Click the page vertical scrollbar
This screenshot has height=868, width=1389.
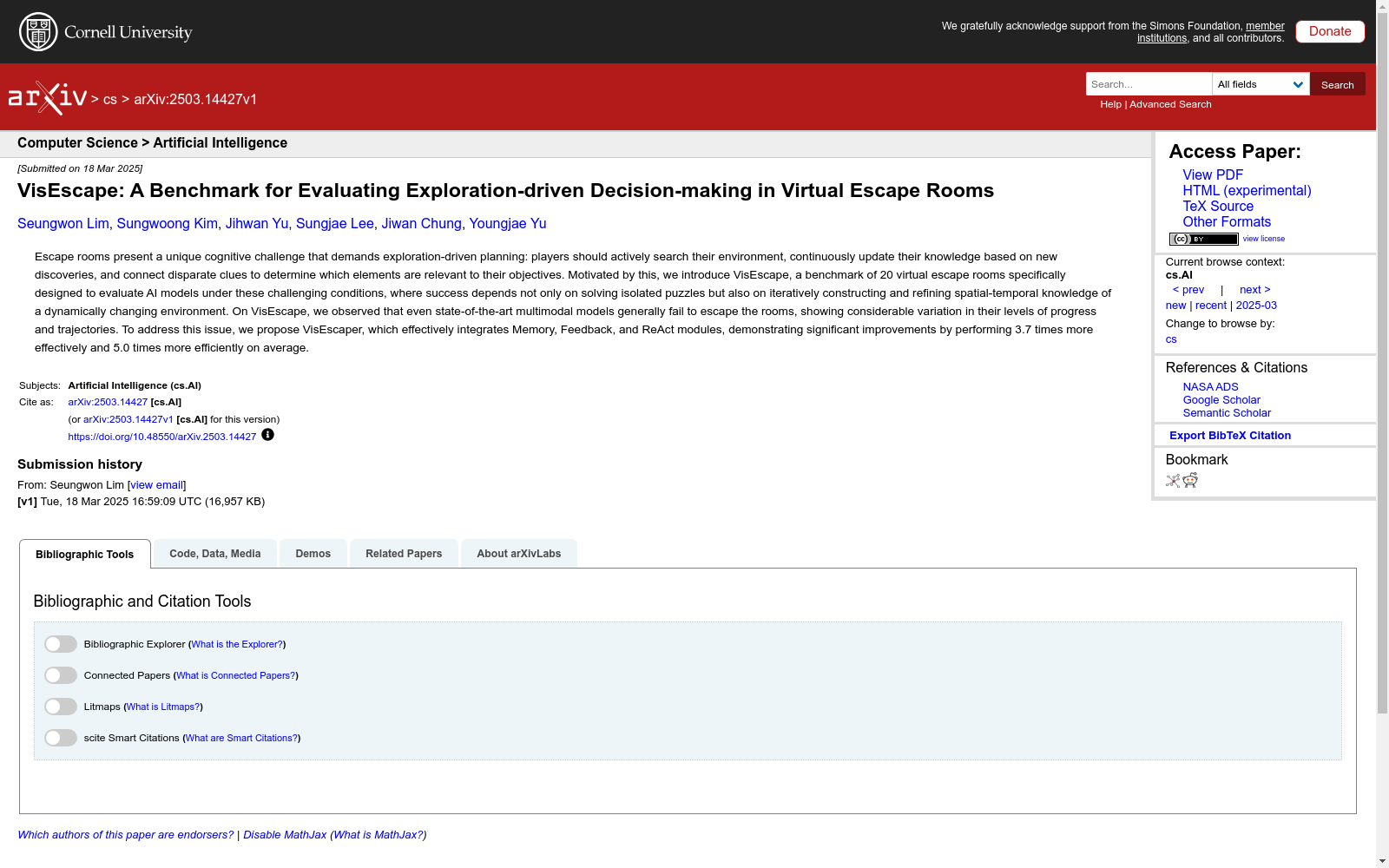(1382, 365)
